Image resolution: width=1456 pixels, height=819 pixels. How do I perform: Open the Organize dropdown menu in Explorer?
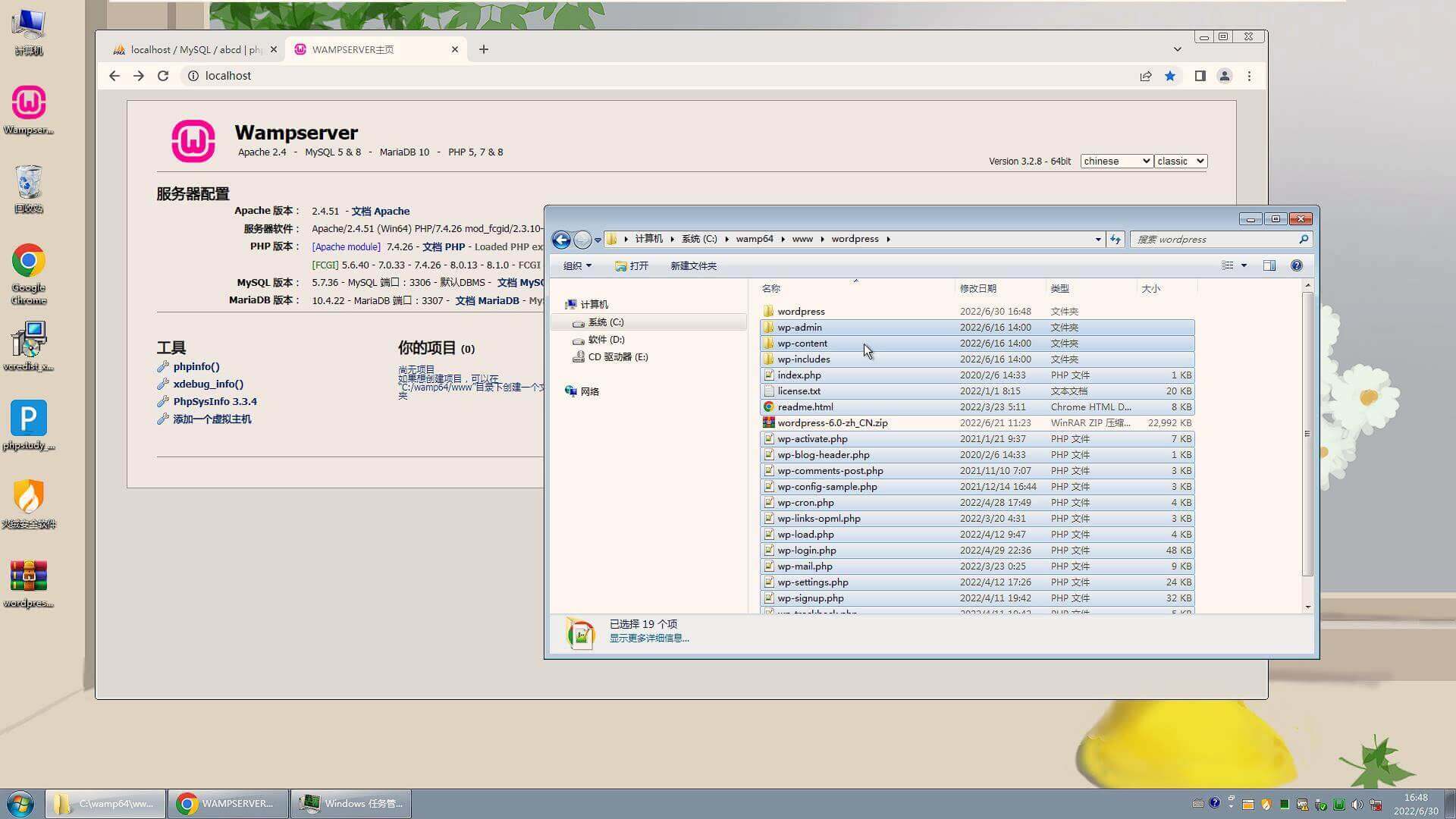(x=577, y=265)
